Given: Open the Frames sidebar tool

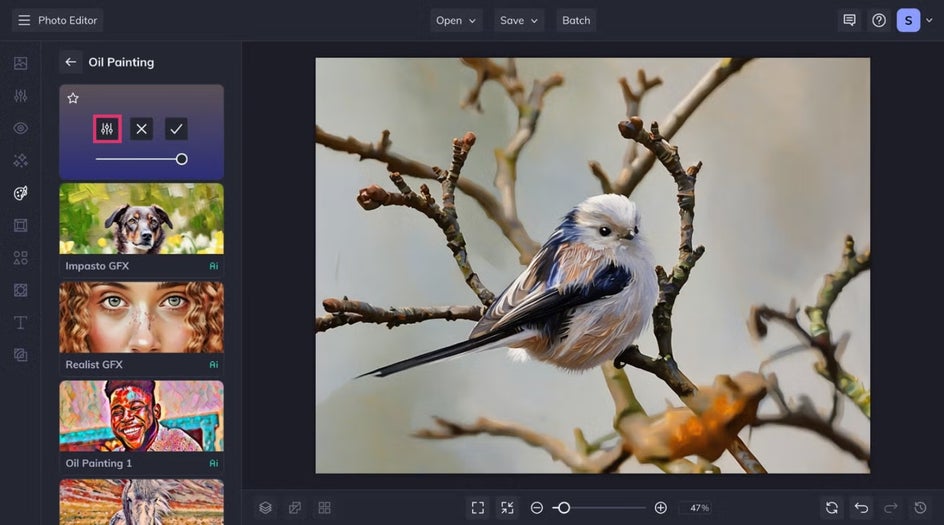Looking at the screenshot, I should tap(20, 225).
